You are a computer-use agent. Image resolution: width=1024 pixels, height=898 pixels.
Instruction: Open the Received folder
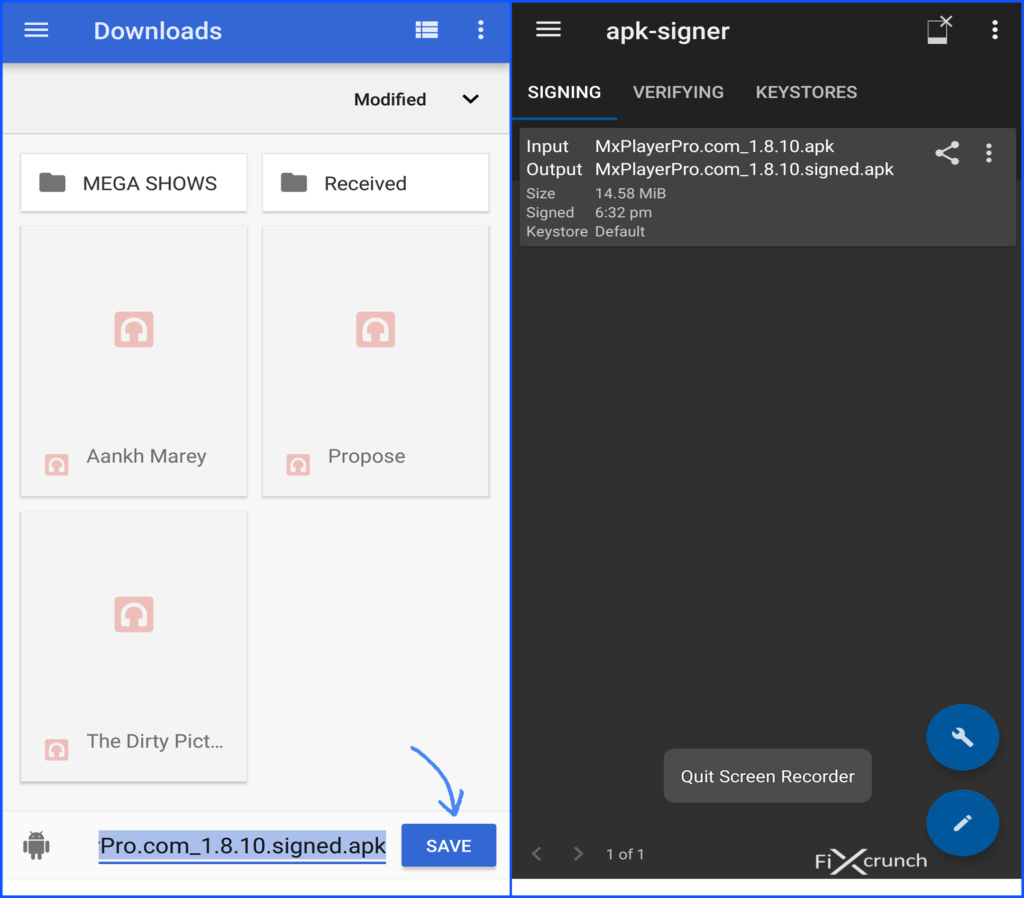point(376,183)
